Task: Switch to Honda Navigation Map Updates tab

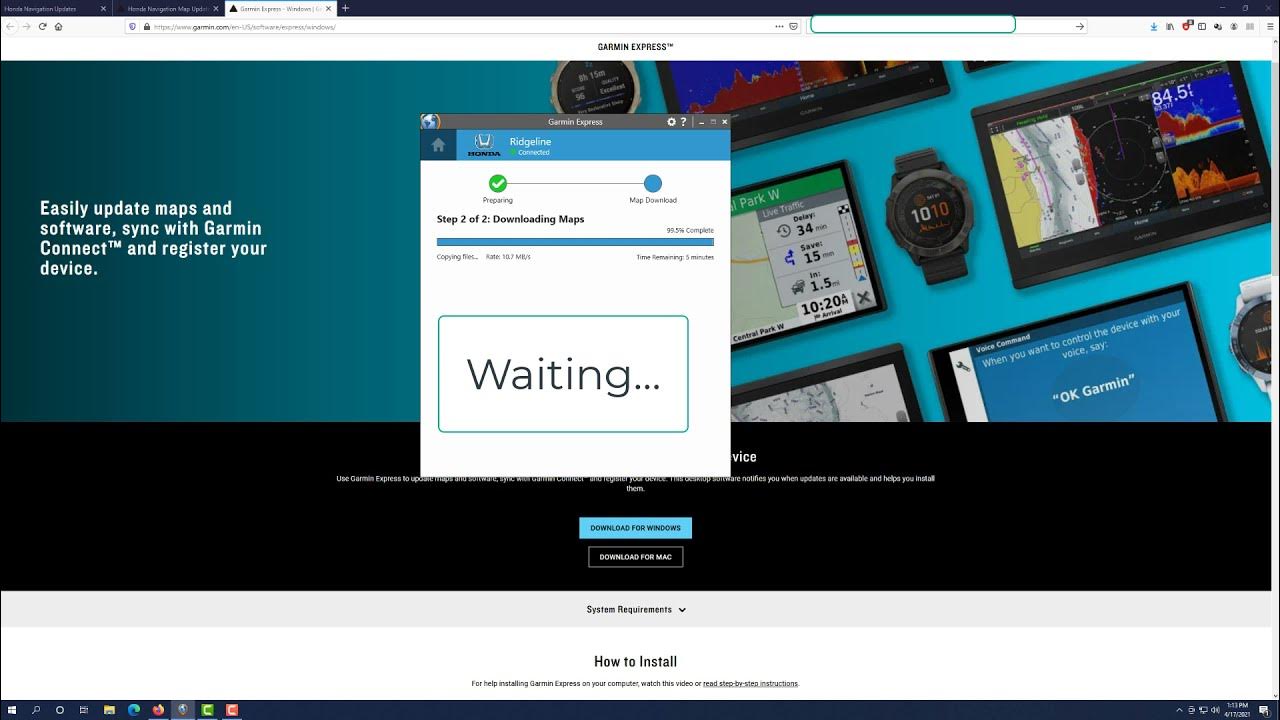Action: (169, 8)
